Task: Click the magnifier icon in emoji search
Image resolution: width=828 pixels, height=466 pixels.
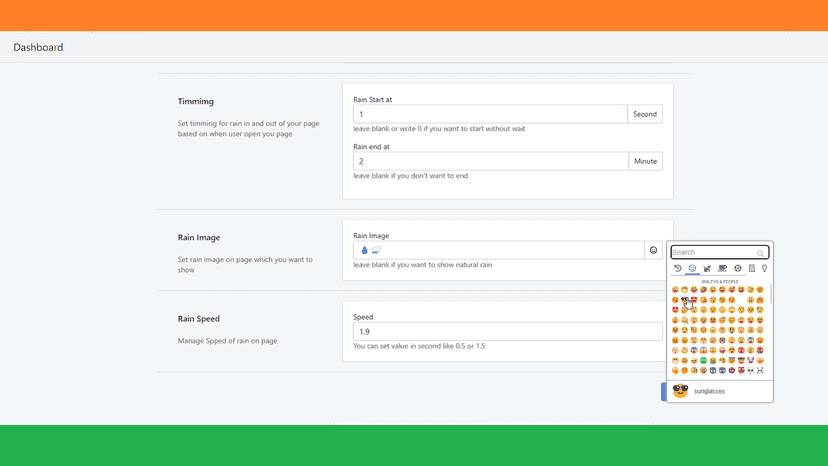Action: pyautogui.click(x=760, y=253)
